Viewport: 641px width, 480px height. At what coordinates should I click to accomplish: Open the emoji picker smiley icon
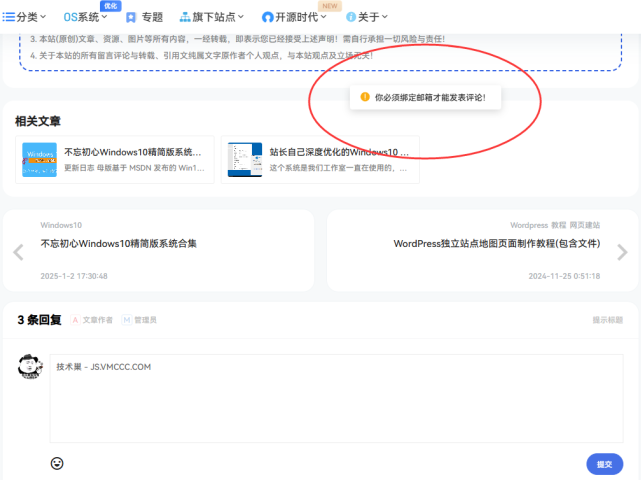point(57,463)
